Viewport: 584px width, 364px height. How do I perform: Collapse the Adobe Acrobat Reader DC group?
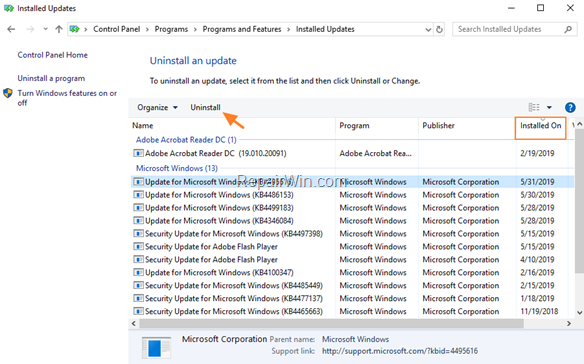tap(186, 140)
